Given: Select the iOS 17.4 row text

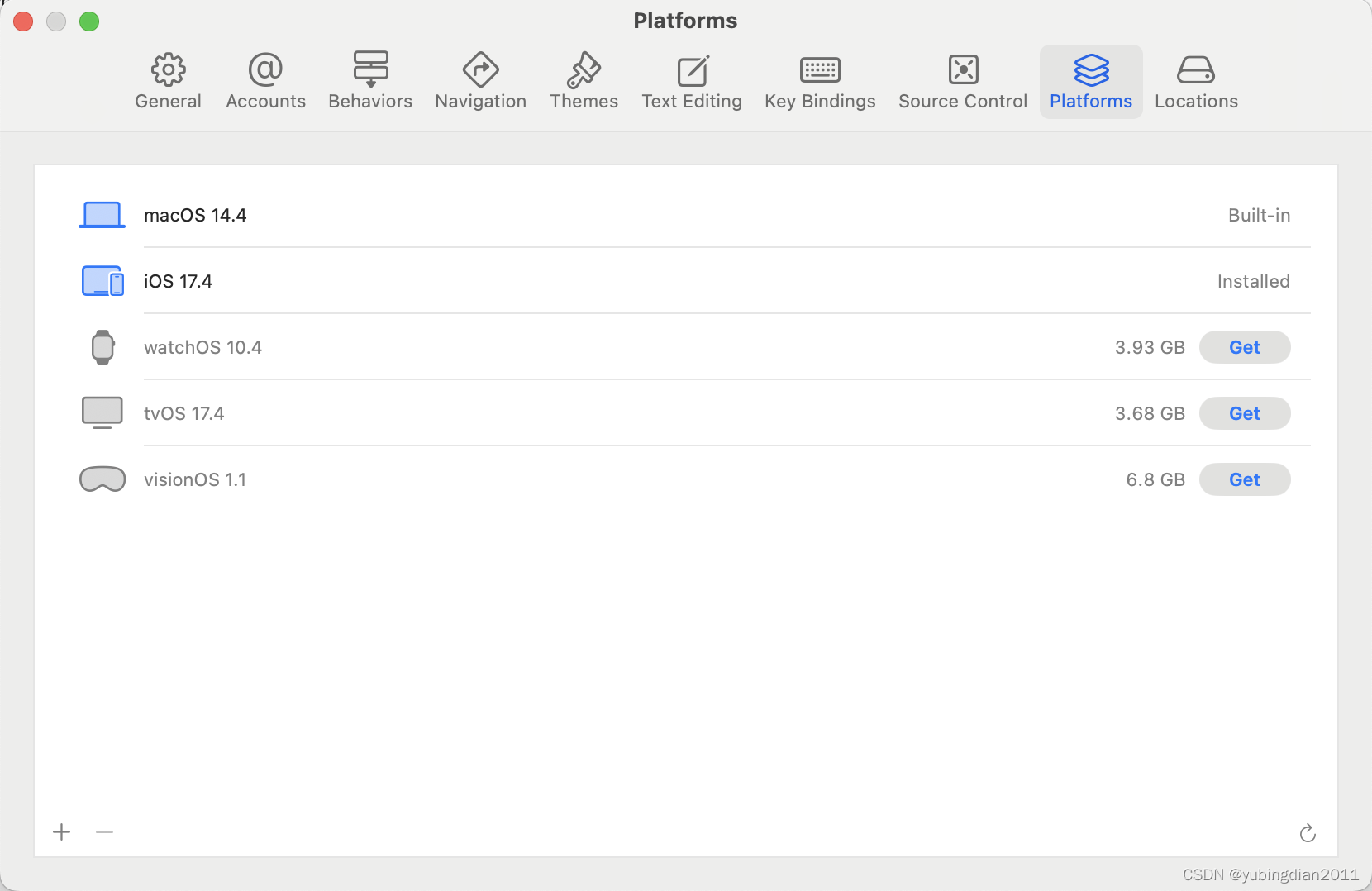Looking at the screenshot, I should [178, 281].
